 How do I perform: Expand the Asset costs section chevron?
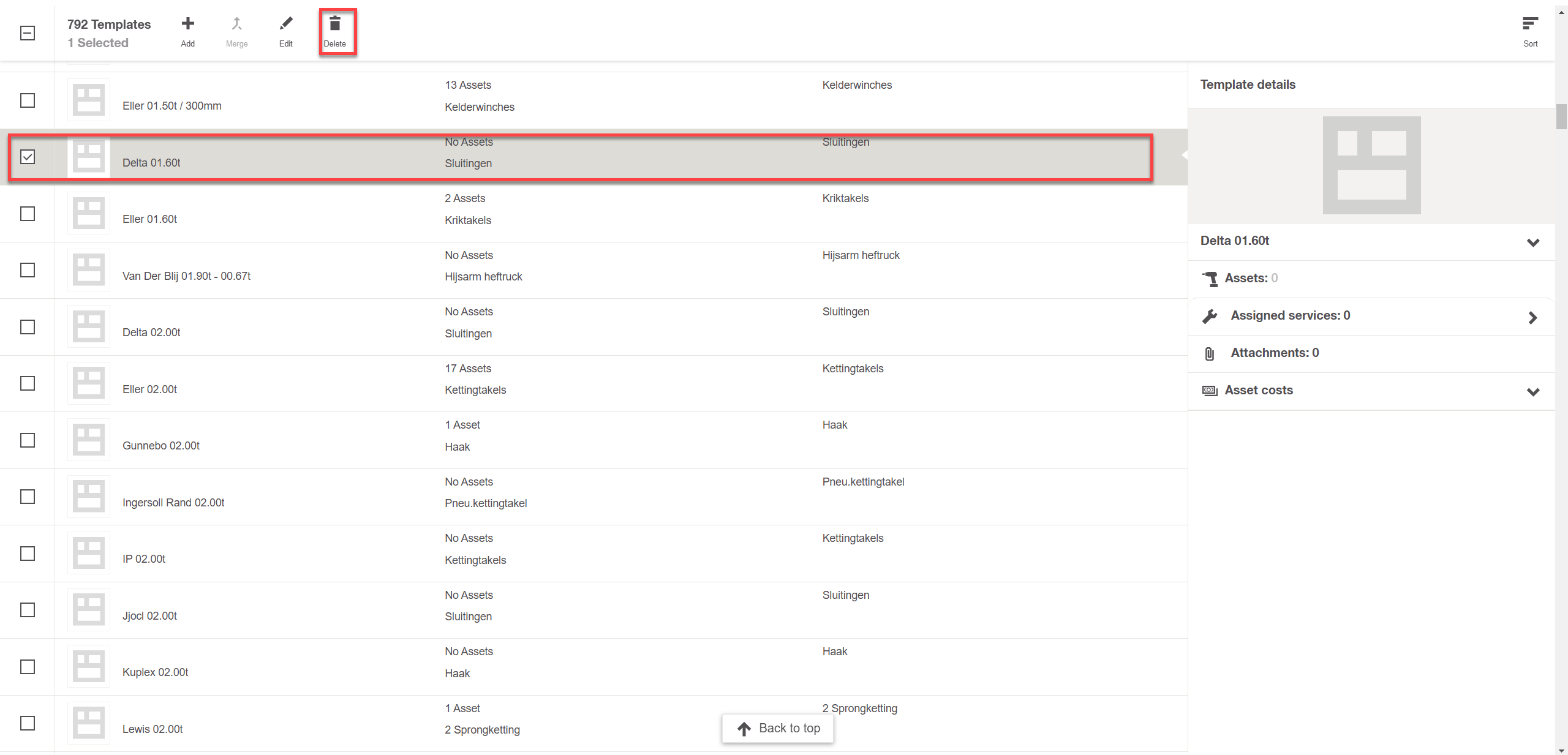[1533, 392]
